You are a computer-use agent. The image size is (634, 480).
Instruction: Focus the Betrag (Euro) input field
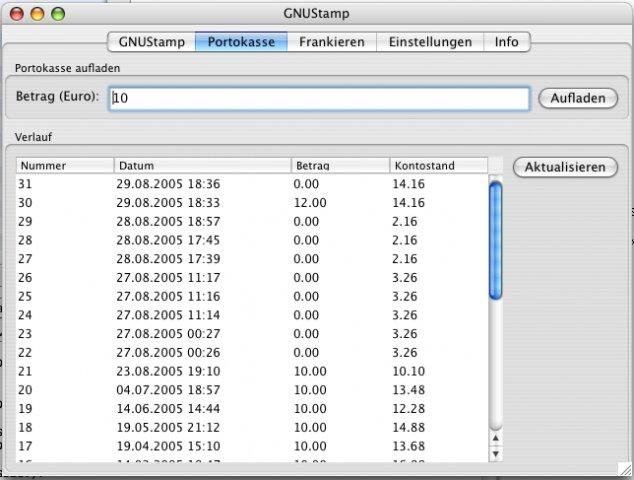(319, 99)
